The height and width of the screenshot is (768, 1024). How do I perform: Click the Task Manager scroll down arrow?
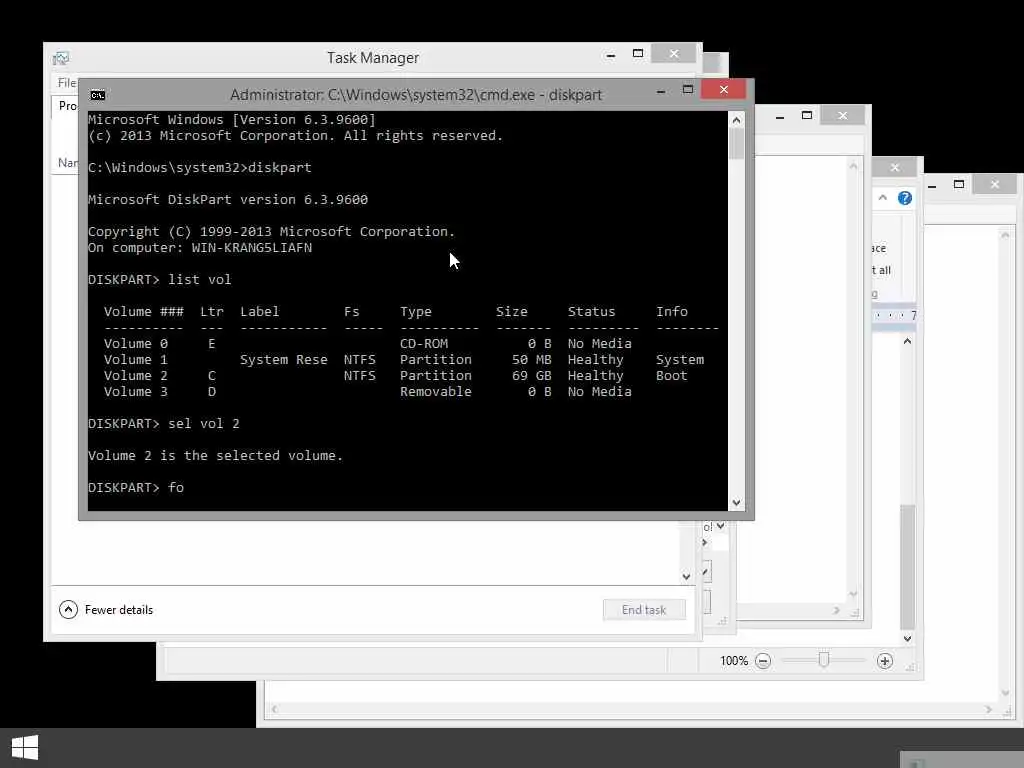(686, 576)
